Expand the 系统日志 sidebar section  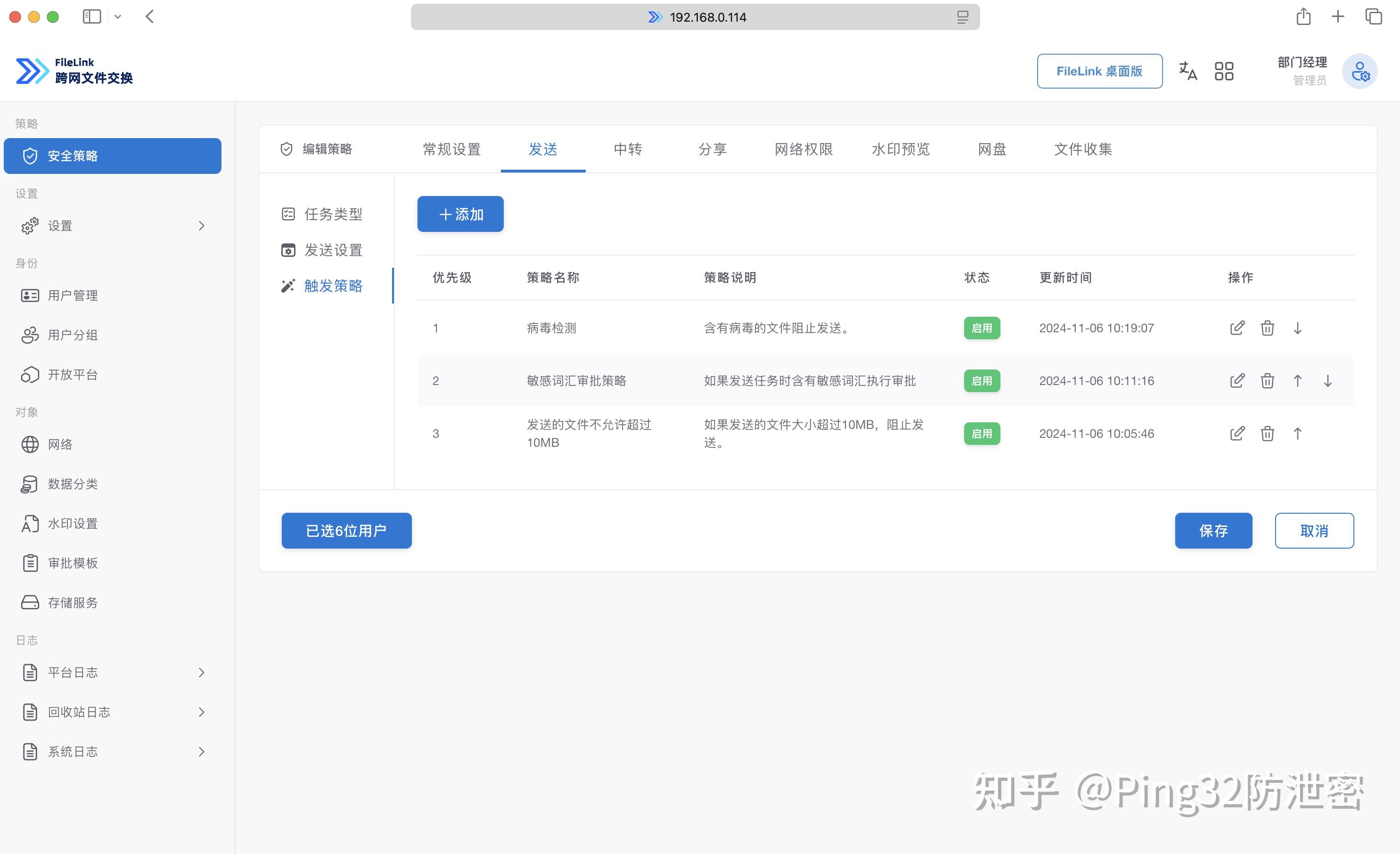(113, 752)
